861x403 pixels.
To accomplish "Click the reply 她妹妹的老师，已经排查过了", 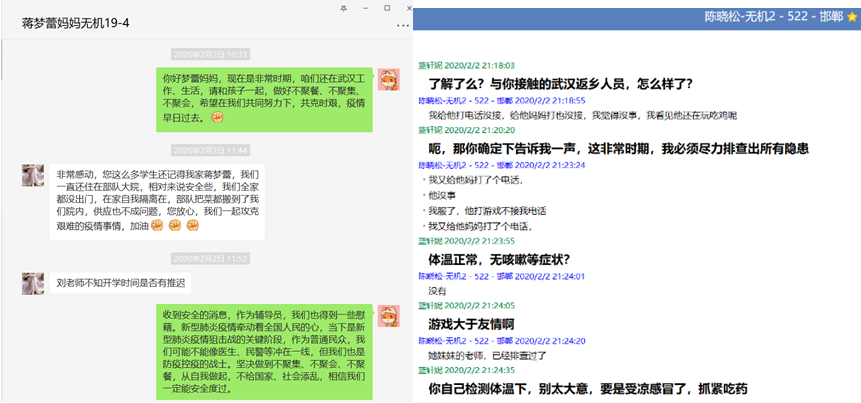I will click(x=492, y=353).
